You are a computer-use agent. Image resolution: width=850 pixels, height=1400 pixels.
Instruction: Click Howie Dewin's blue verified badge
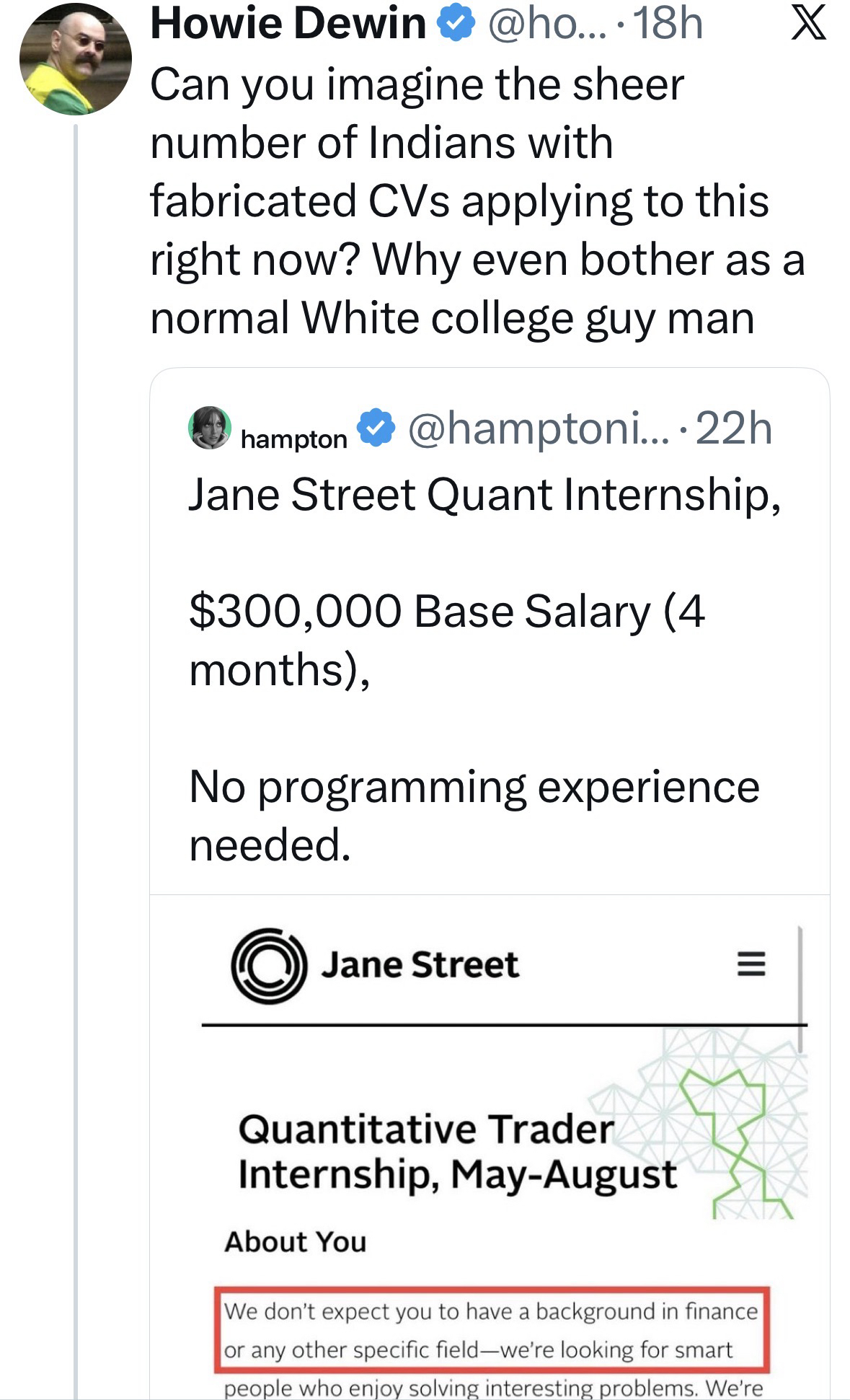(457, 25)
